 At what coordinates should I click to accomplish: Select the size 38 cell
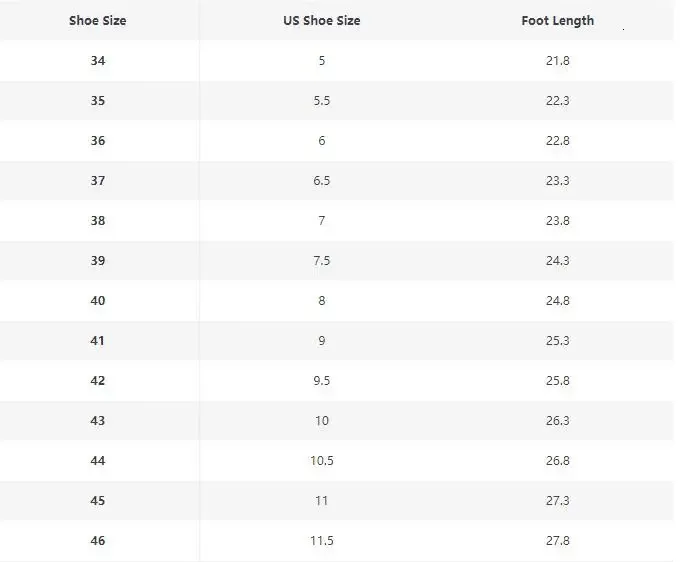click(98, 221)
